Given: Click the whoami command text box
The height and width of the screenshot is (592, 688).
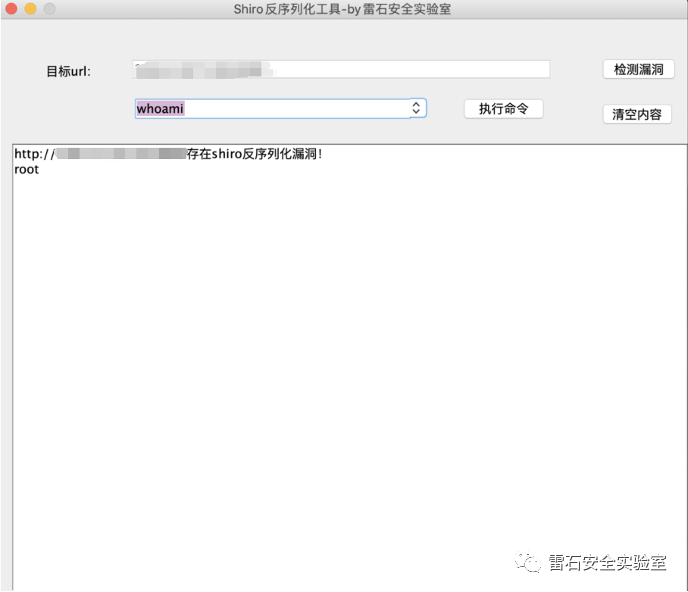Looking at the screenshot, I should coord(272,108).
